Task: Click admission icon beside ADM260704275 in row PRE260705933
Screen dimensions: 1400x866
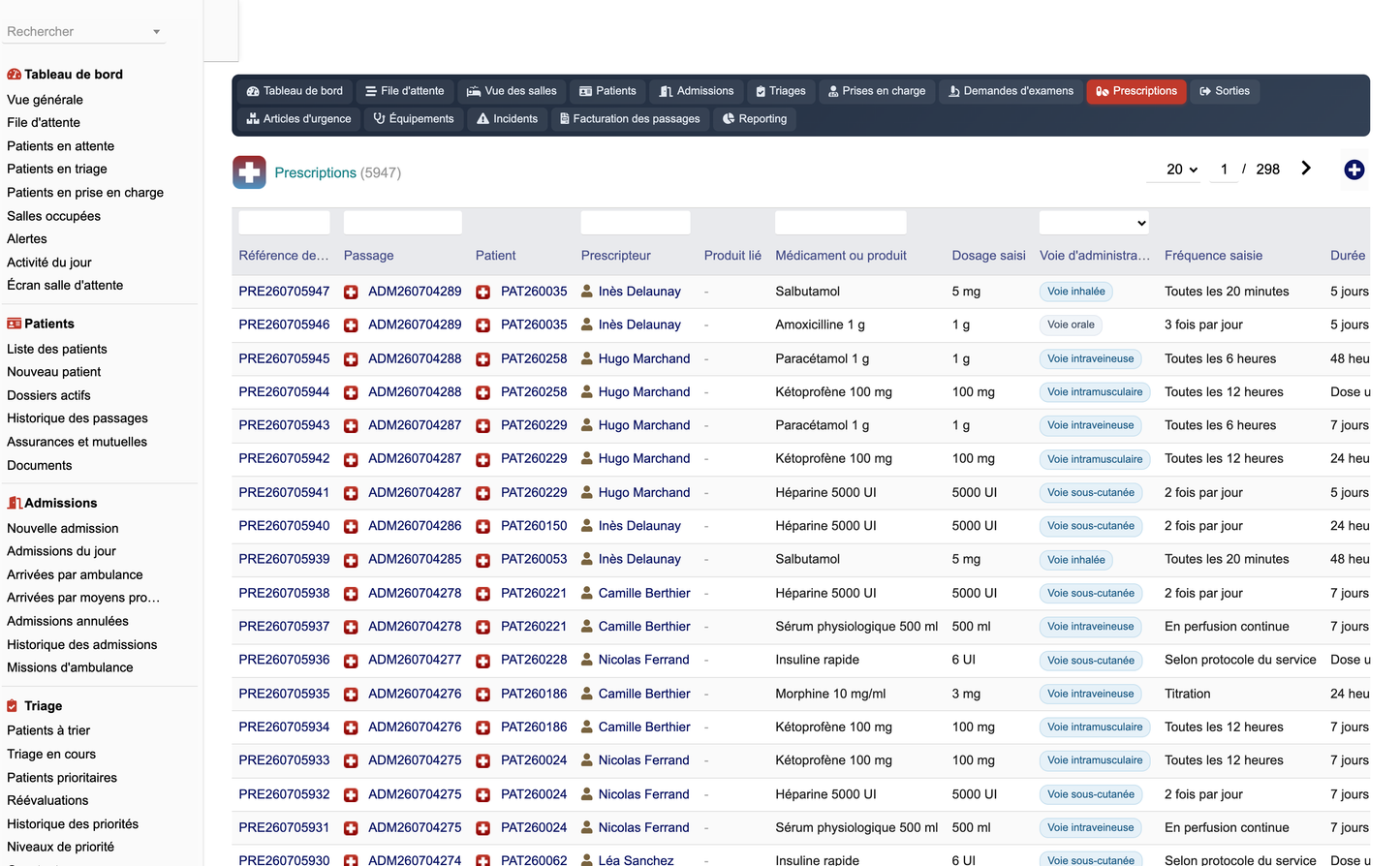Action: click(351, 761)
